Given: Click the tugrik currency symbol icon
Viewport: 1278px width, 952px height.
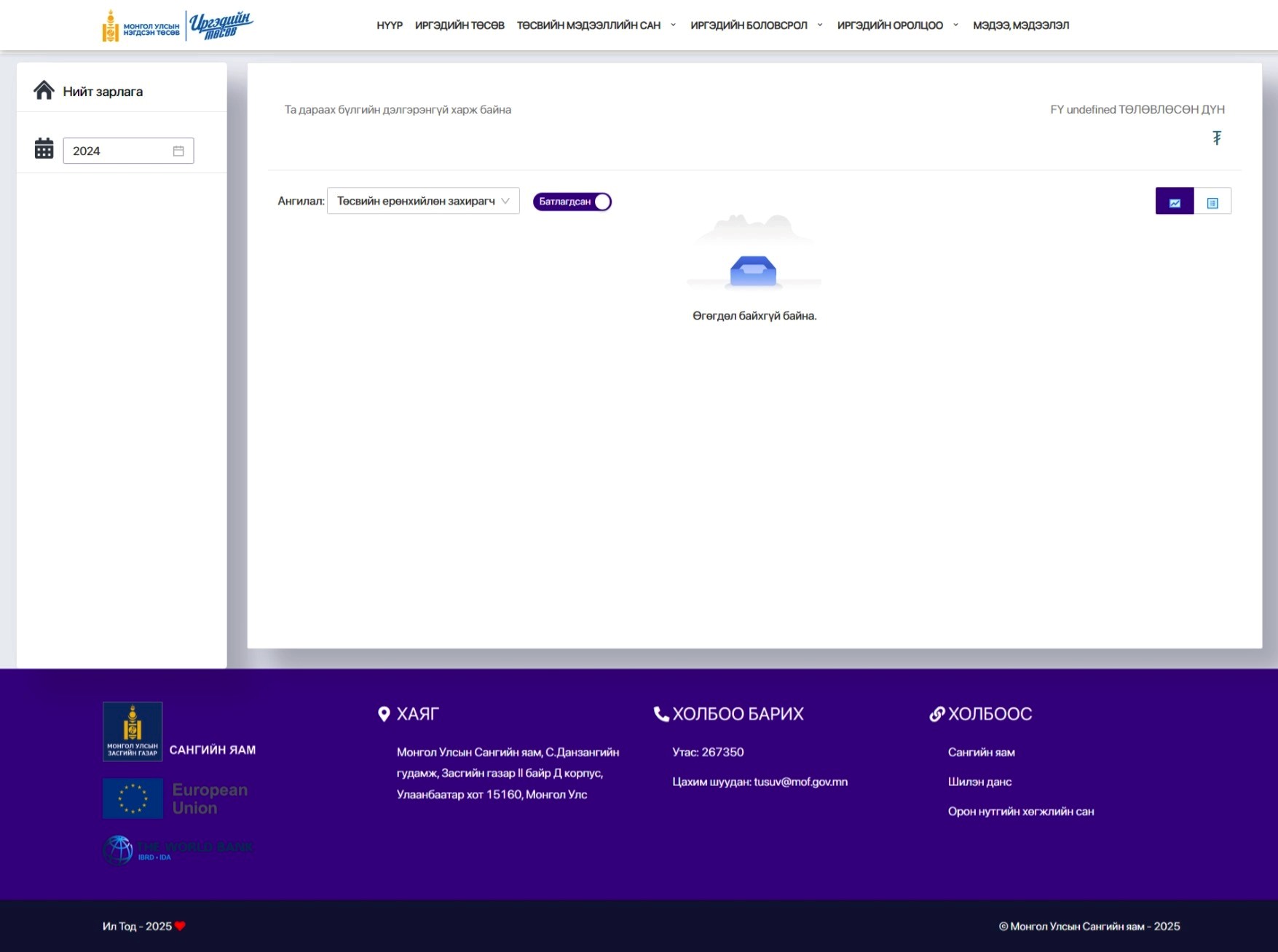Looking at the screenshot, I should (x=1216, y=138).
